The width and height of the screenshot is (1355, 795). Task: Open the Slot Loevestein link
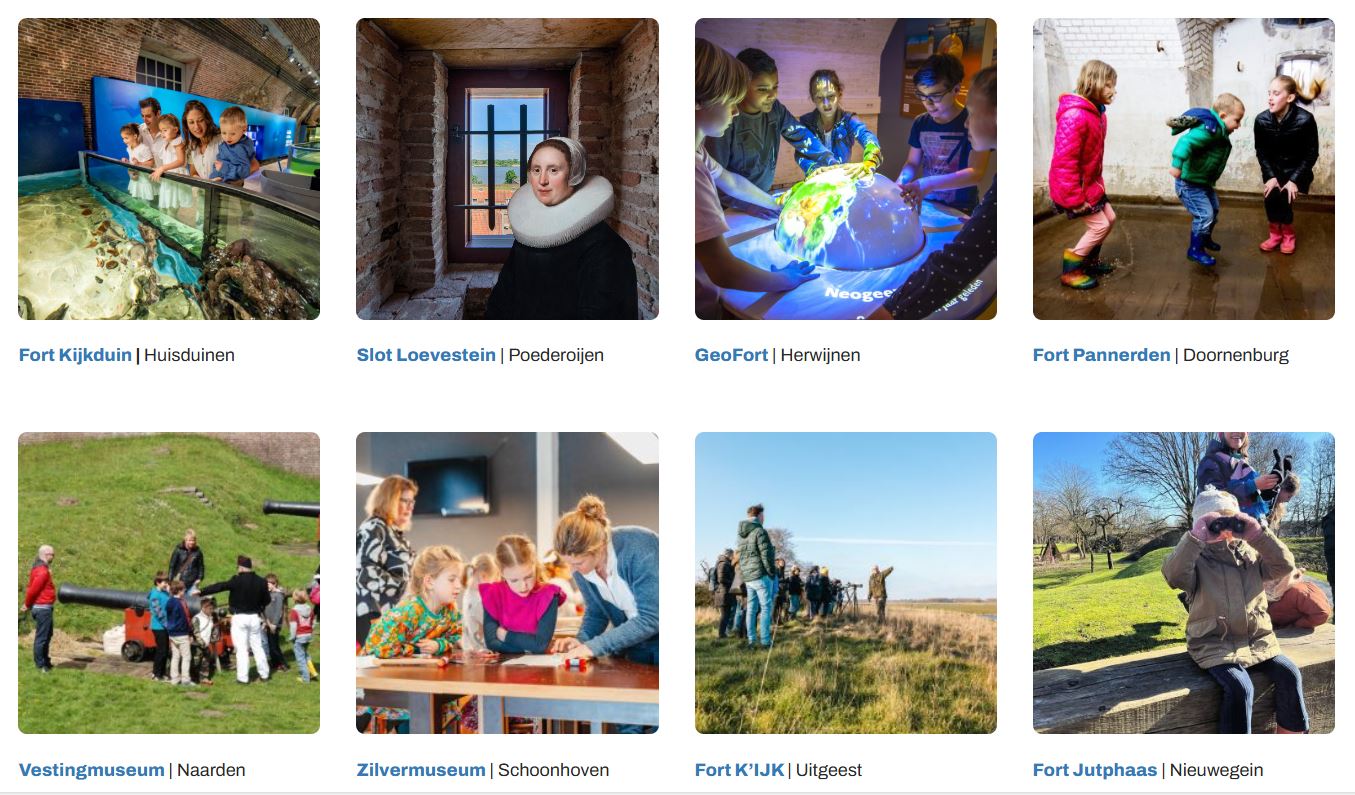tap(426, 355)
